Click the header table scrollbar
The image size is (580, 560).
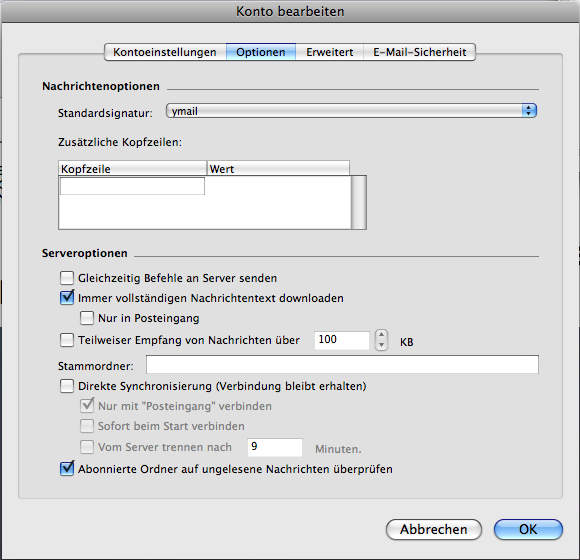(x=358, y=202)
